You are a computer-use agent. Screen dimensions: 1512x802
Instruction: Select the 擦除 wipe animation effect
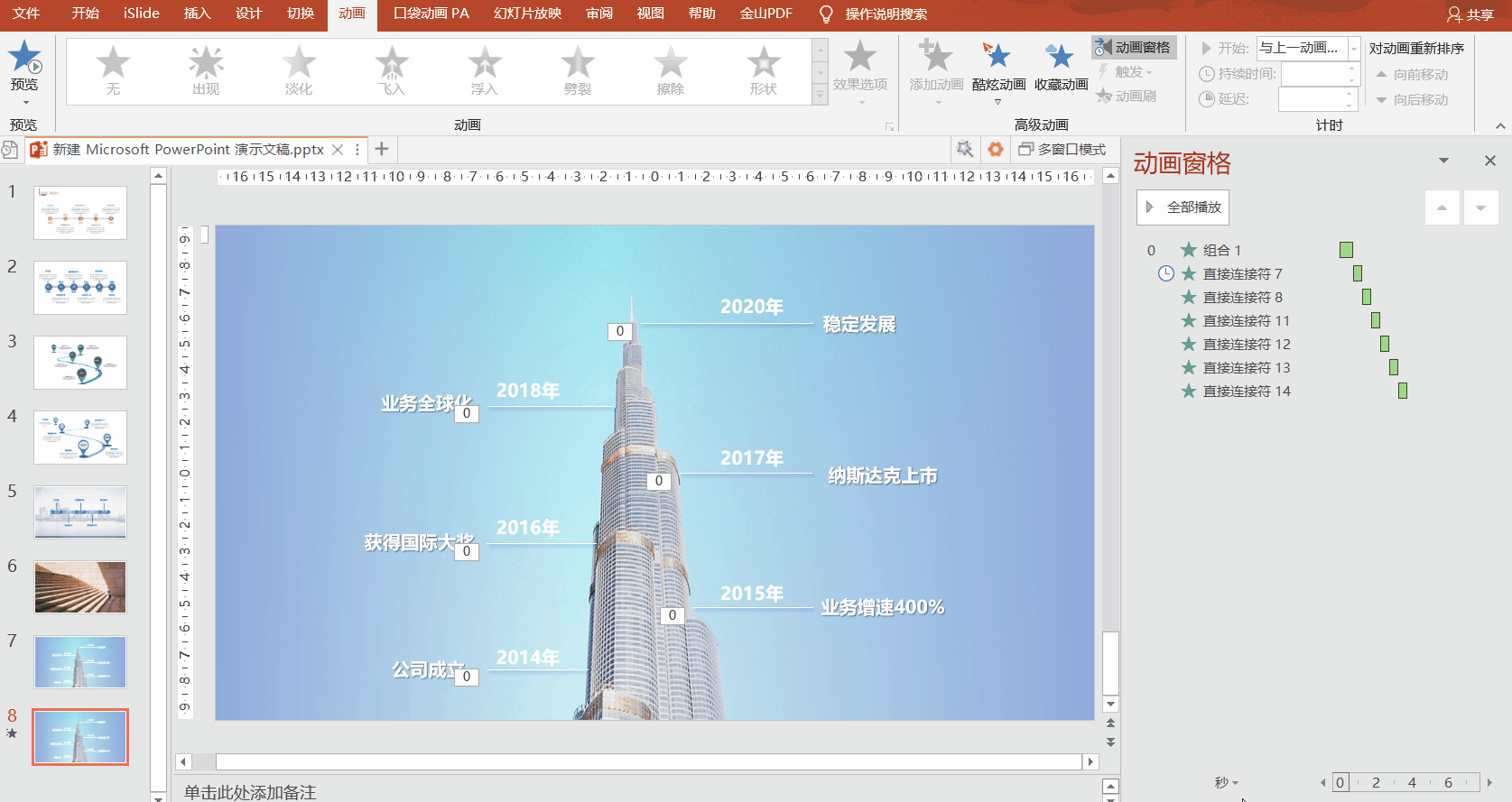coord(671,71)
